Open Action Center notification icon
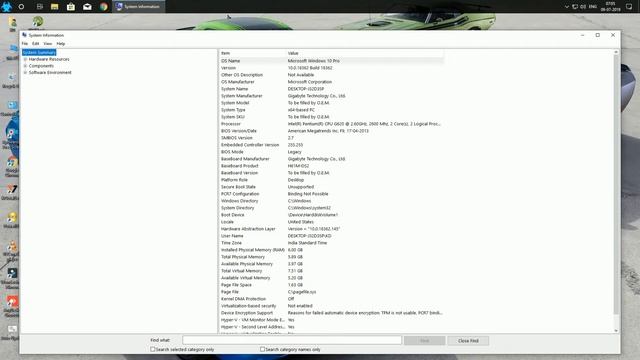Viewport: 640px width, 360px height. [x=629, y=7]
